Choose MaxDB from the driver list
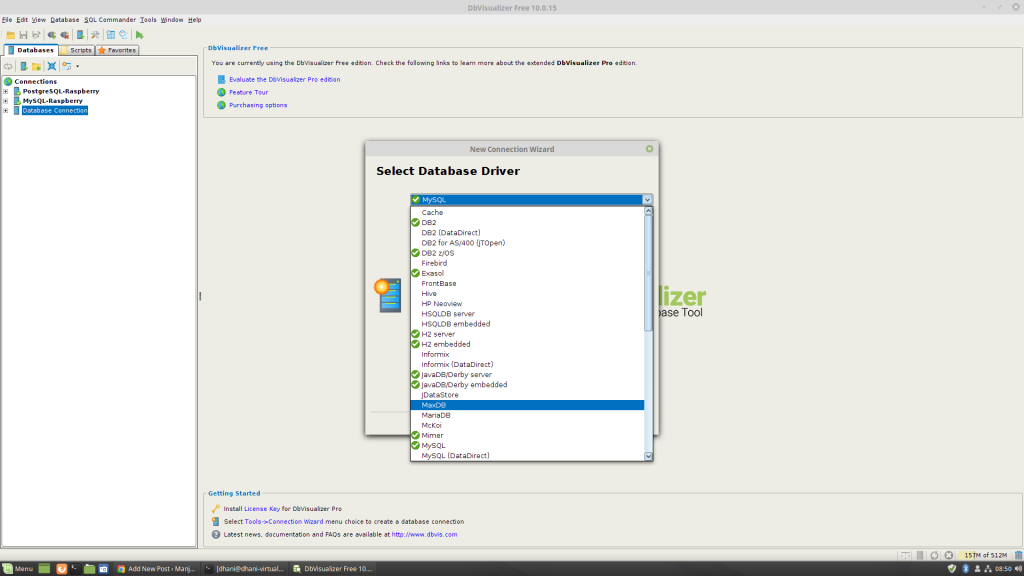This screenshot has height=576, width=1024. [x=527, y=405]
